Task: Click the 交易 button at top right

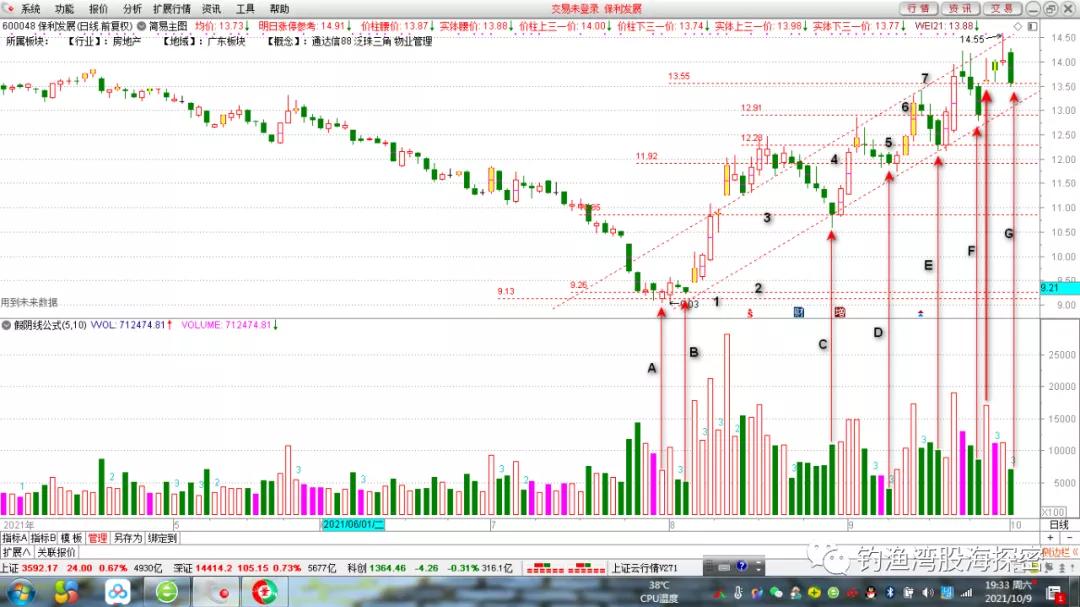Action: tap(1001, 8)
